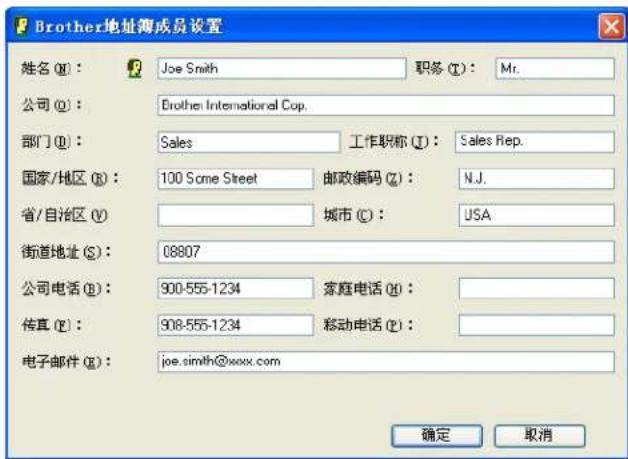This screenshot has width=628, height=459.
Task: Close the Brother address book member dialog
Action: point(611,26)
